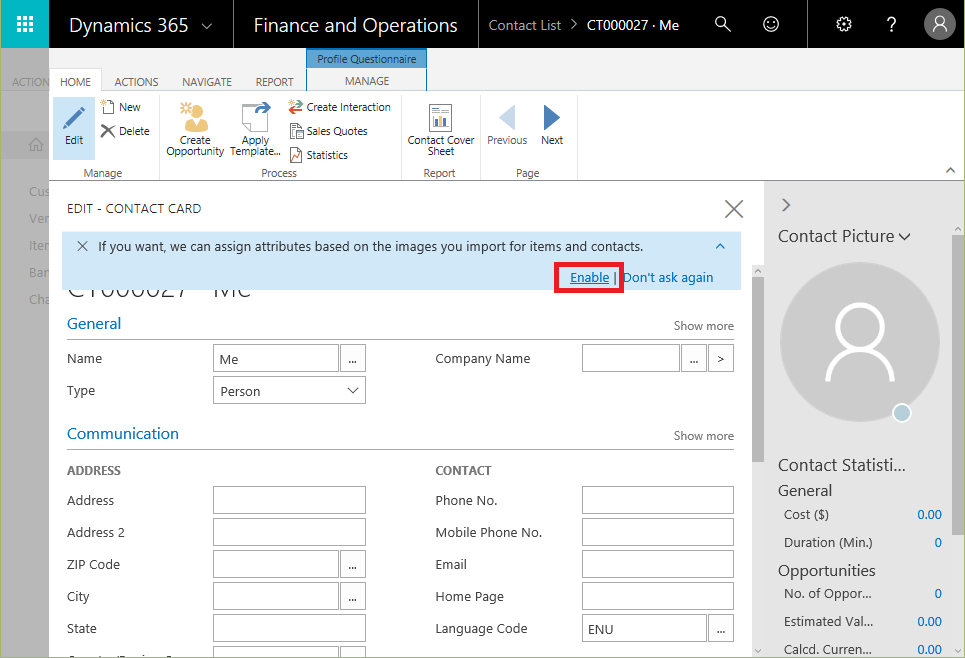Click Apply Template in the ribbon
The width and height of the screenshot is (965, 658).
(255, 129)
